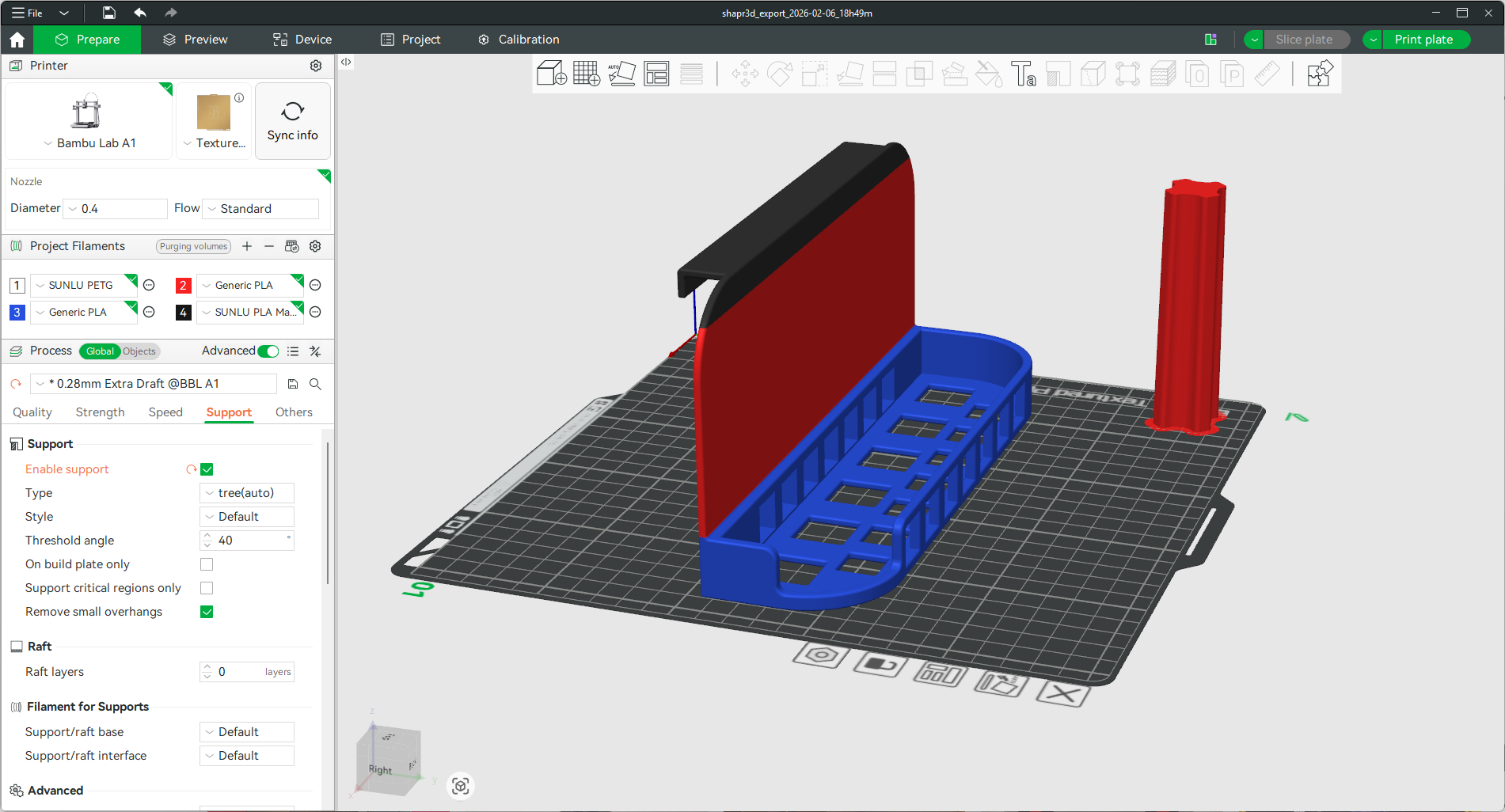Image resolution: width=1505 pixels, height=812 pixels.
Task: Remove a project filament with minus
Action: coord(269,246)
